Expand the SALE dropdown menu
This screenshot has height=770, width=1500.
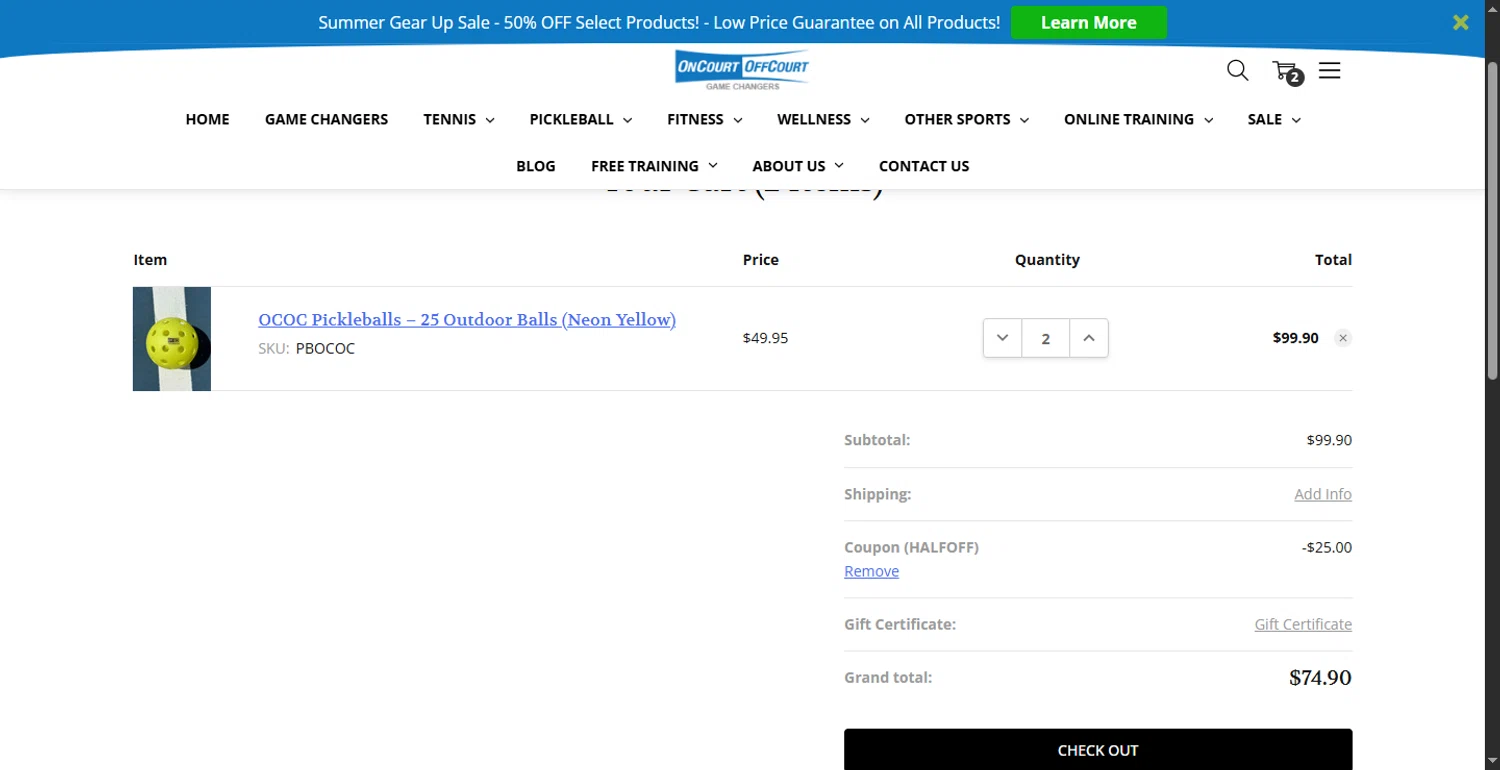point(1274,119)
